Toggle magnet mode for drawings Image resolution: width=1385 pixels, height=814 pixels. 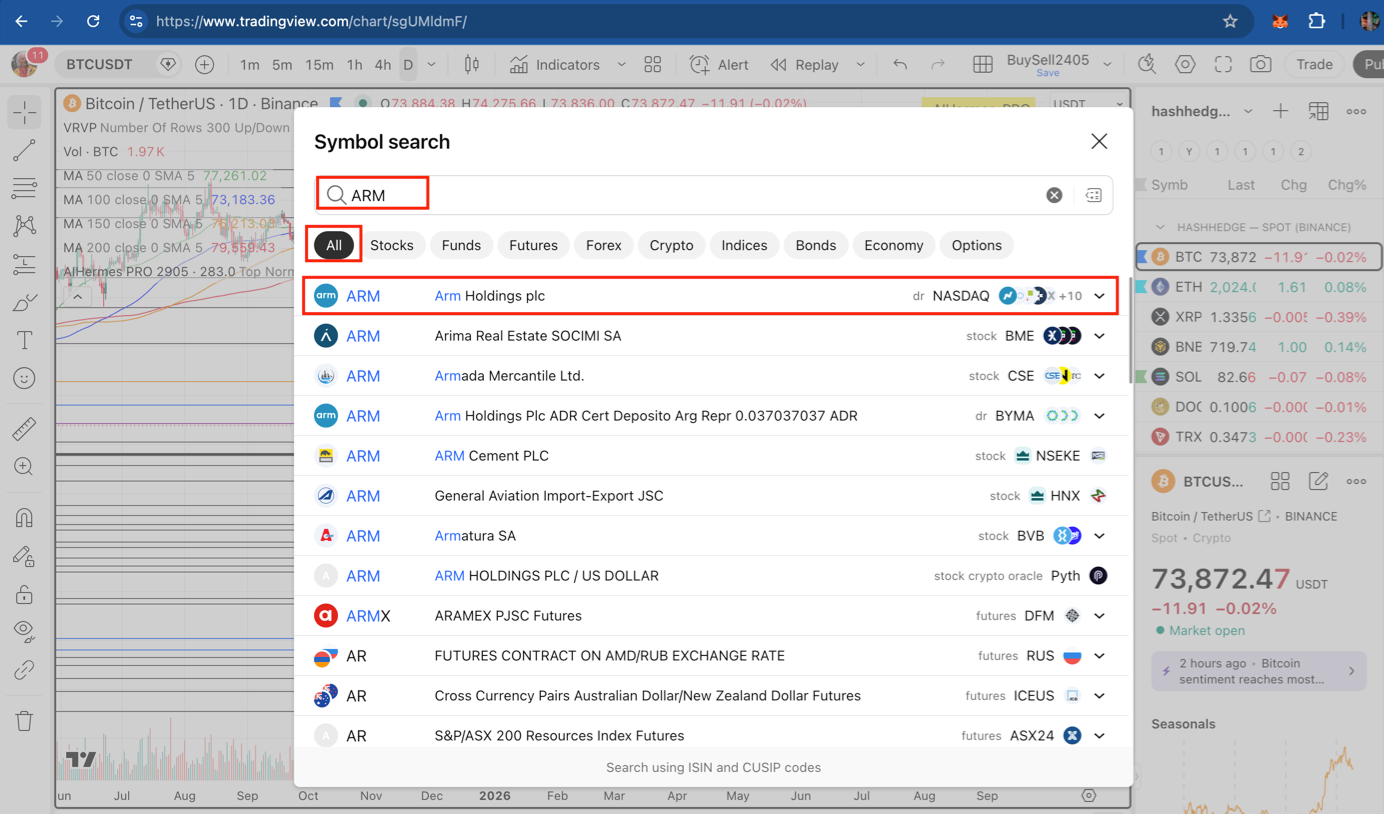(x=24, y=518)
